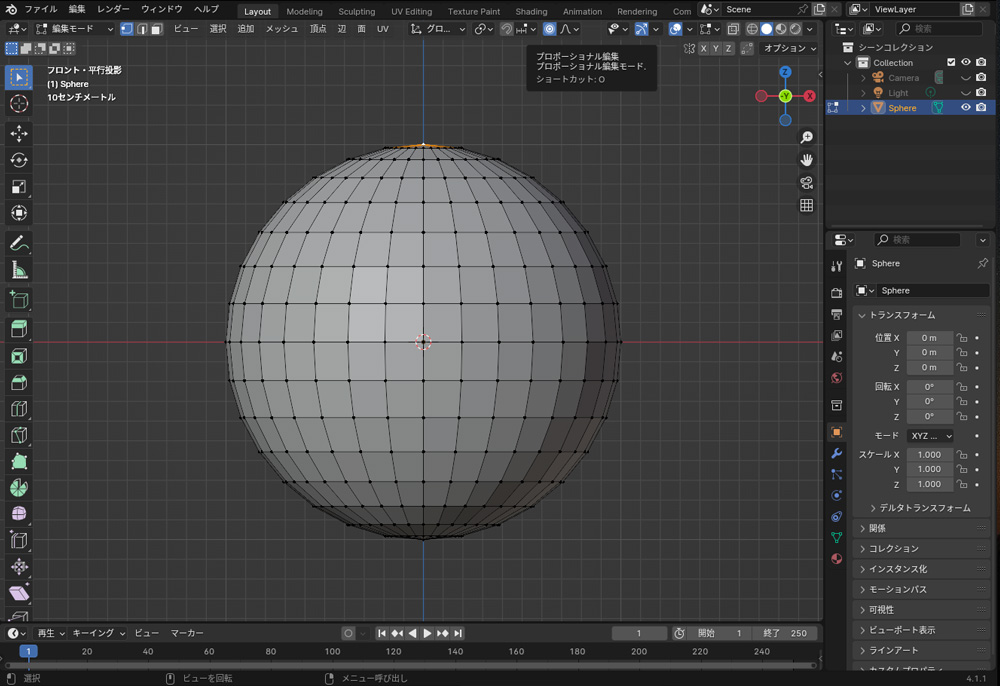Viewport: 1000px width, 686px height.
Task: Hide the Sphere object in the outliner
Action: pos(966,108)
